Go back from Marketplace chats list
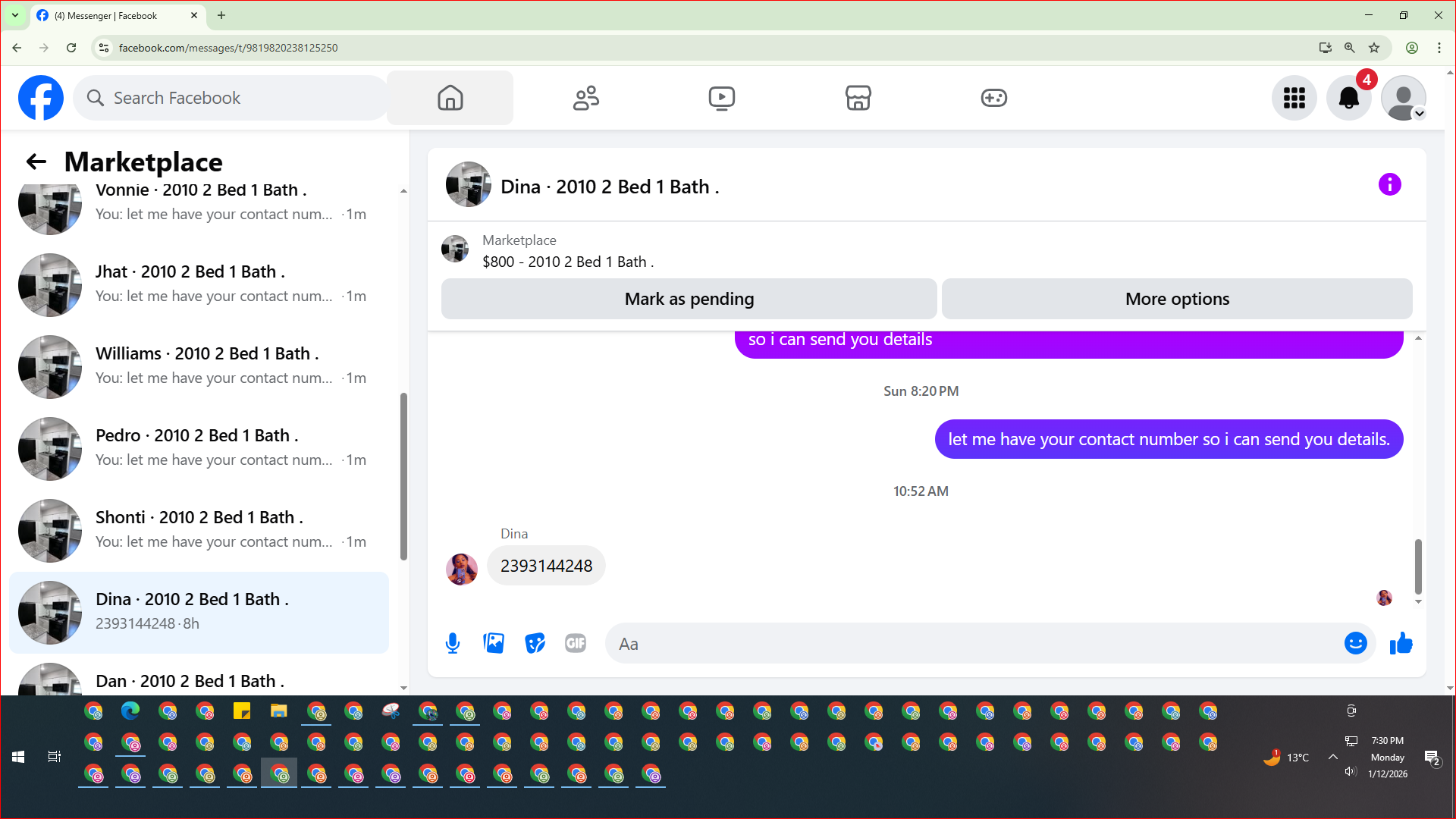Image resolution: width=1456 pixels, height=819 pixels. point(36,162)
